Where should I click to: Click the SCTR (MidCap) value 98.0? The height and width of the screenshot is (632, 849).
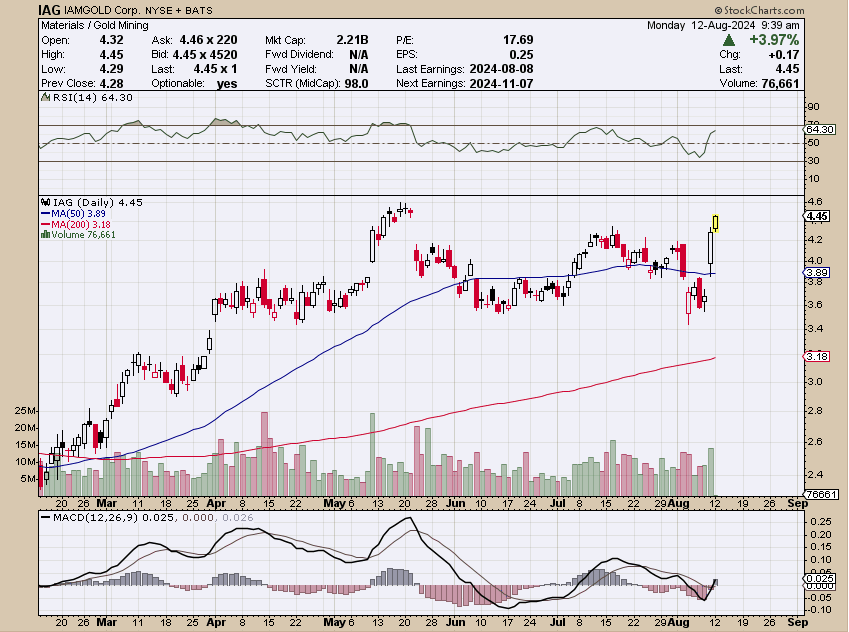coord(357,83)
